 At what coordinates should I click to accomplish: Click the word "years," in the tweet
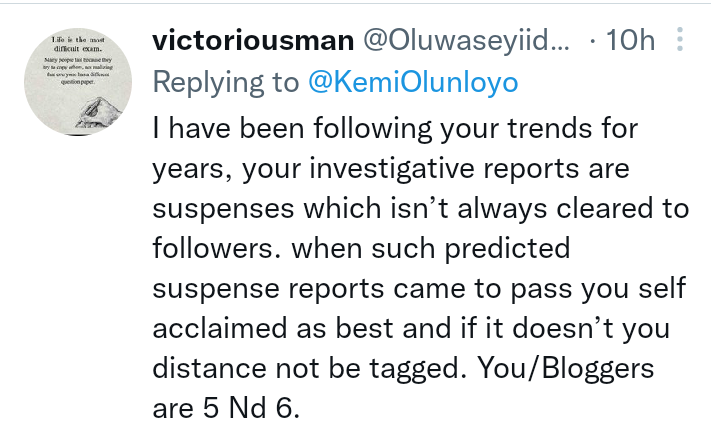194,169
